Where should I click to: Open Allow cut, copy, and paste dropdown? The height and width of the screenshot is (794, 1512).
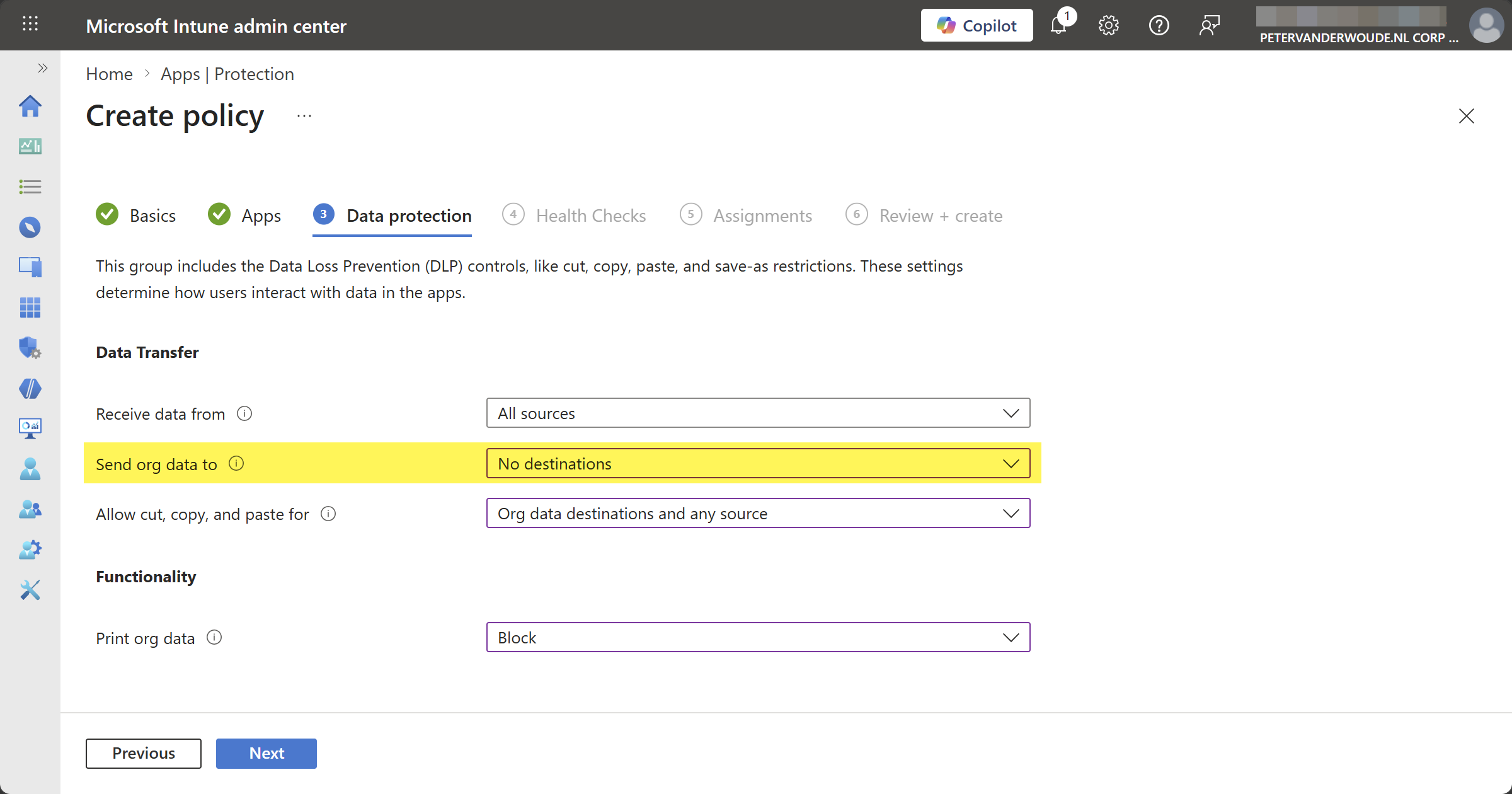pos(758,514)
